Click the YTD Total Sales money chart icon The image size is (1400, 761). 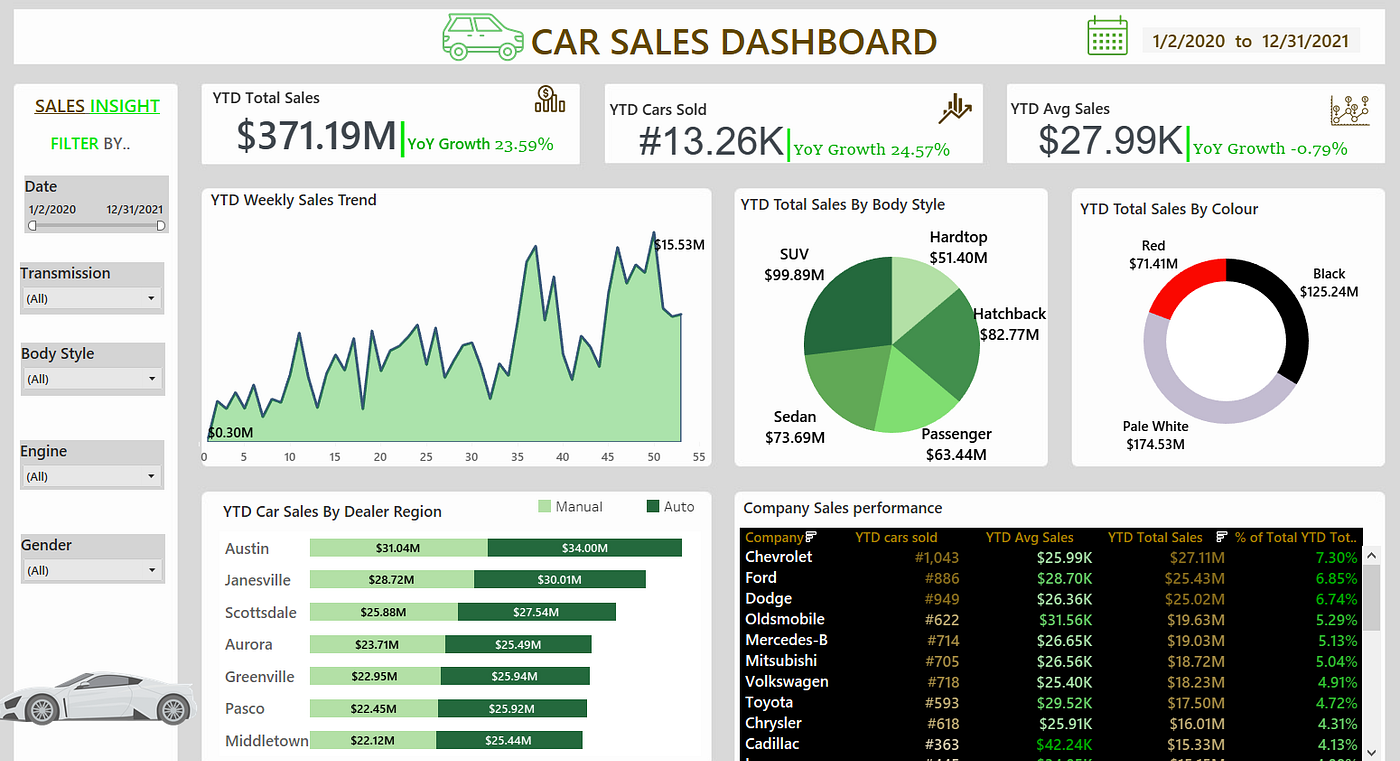(x=550, y=99)
